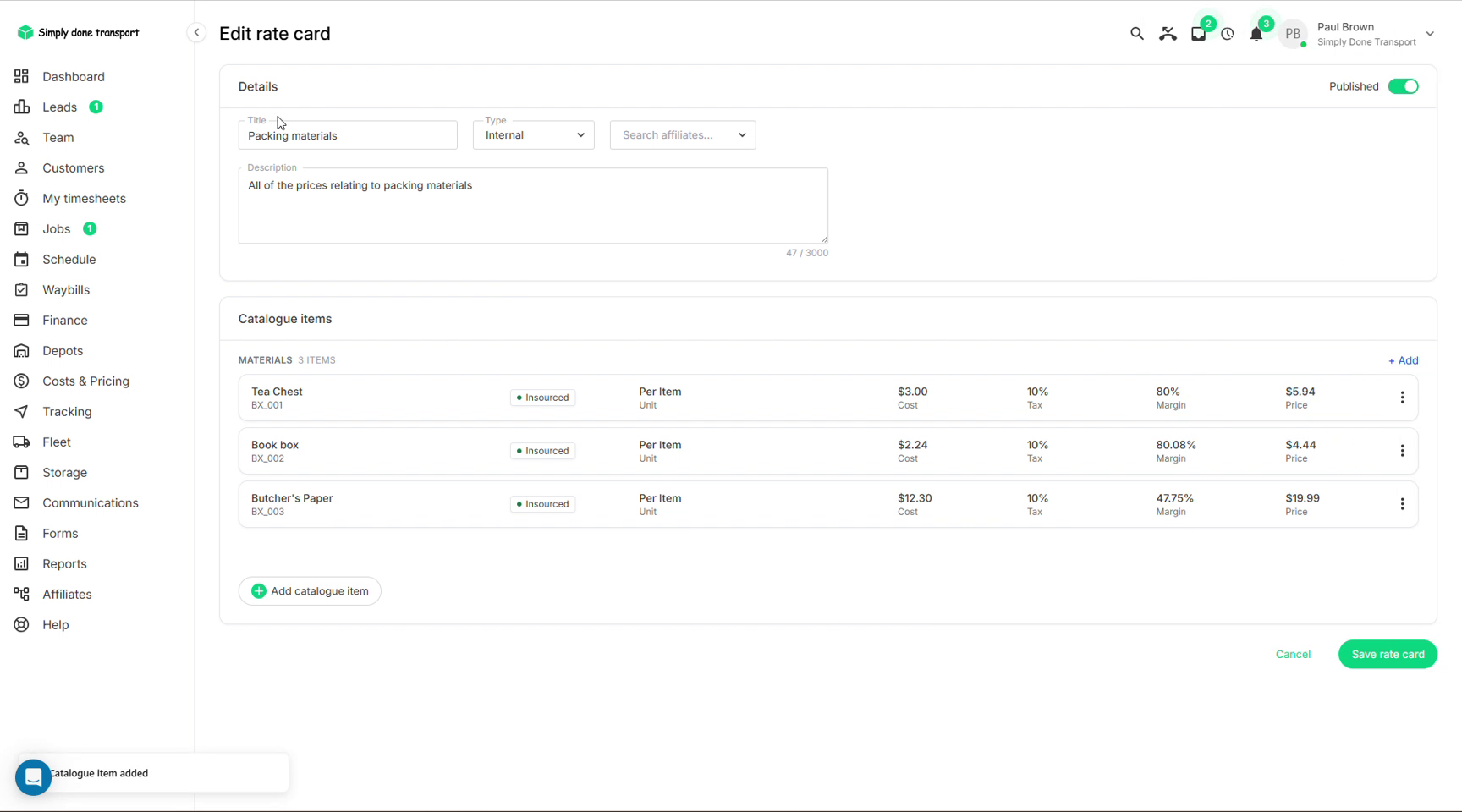Screen dimensions: 1462x812
Task: Expand the Paul Brown account menu arrow
Action: tap(1430, 35)
